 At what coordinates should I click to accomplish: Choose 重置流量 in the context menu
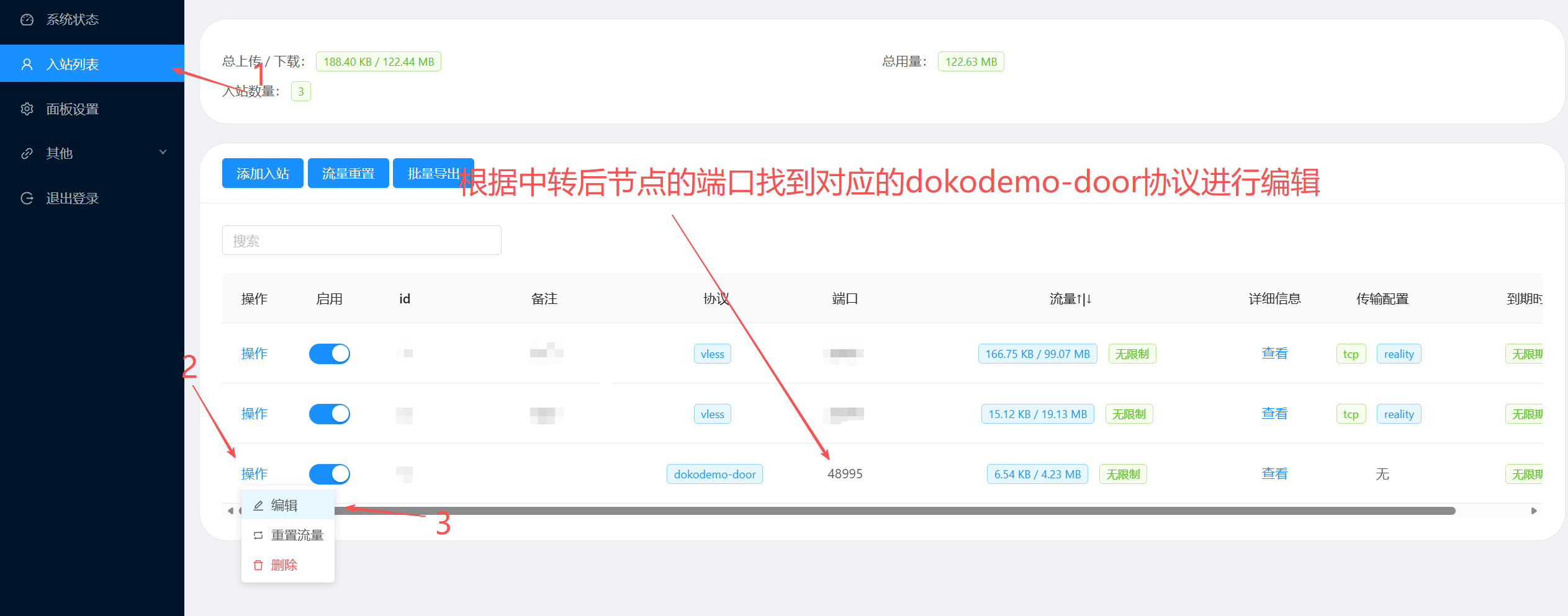click(288, 535)
